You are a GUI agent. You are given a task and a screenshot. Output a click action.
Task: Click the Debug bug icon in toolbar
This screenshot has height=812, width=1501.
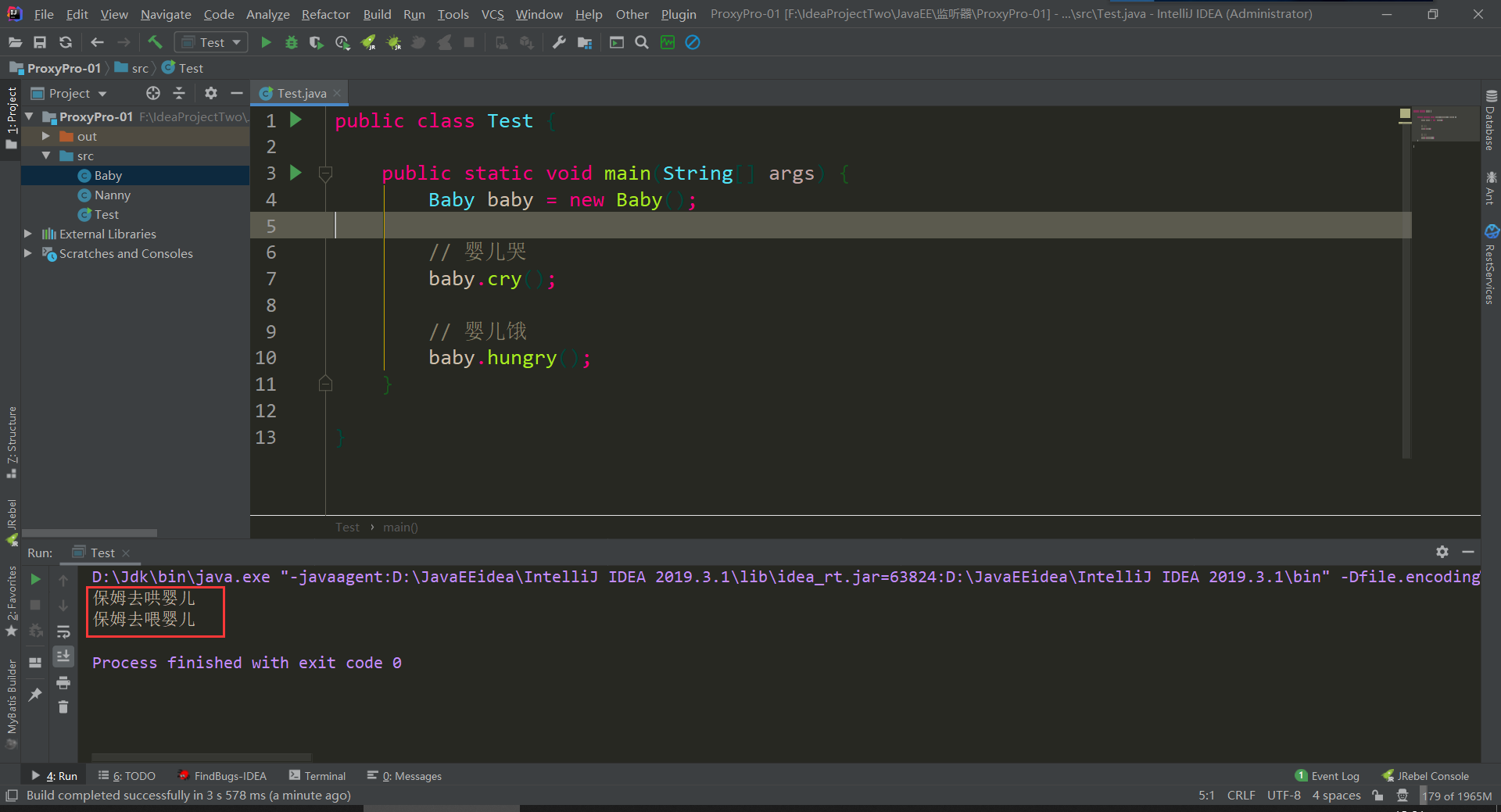point(292,42)
